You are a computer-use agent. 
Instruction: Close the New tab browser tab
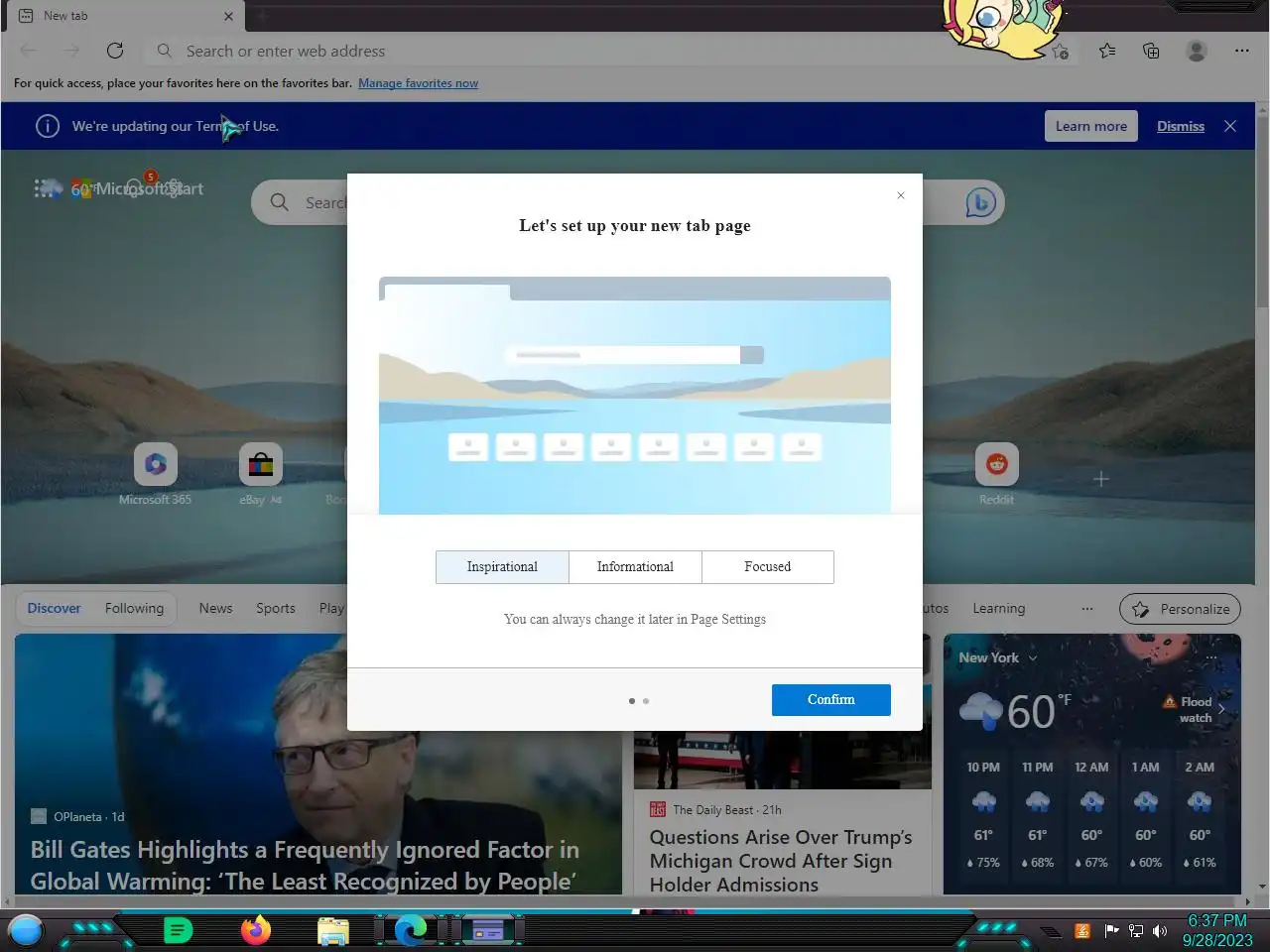228,16
